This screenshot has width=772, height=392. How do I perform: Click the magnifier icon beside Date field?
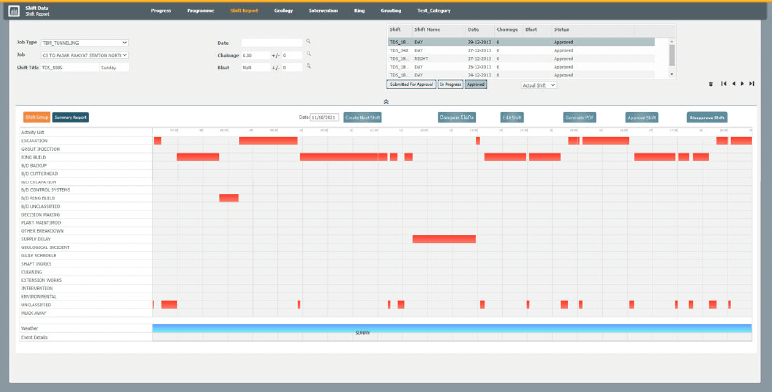click(309, 42)
